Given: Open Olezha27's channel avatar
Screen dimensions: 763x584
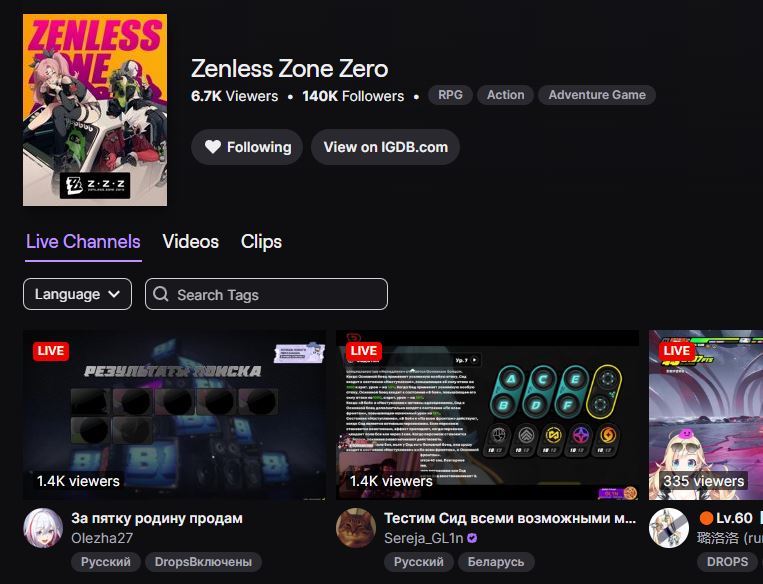Looking at the screenshot, I should [43, 528].
